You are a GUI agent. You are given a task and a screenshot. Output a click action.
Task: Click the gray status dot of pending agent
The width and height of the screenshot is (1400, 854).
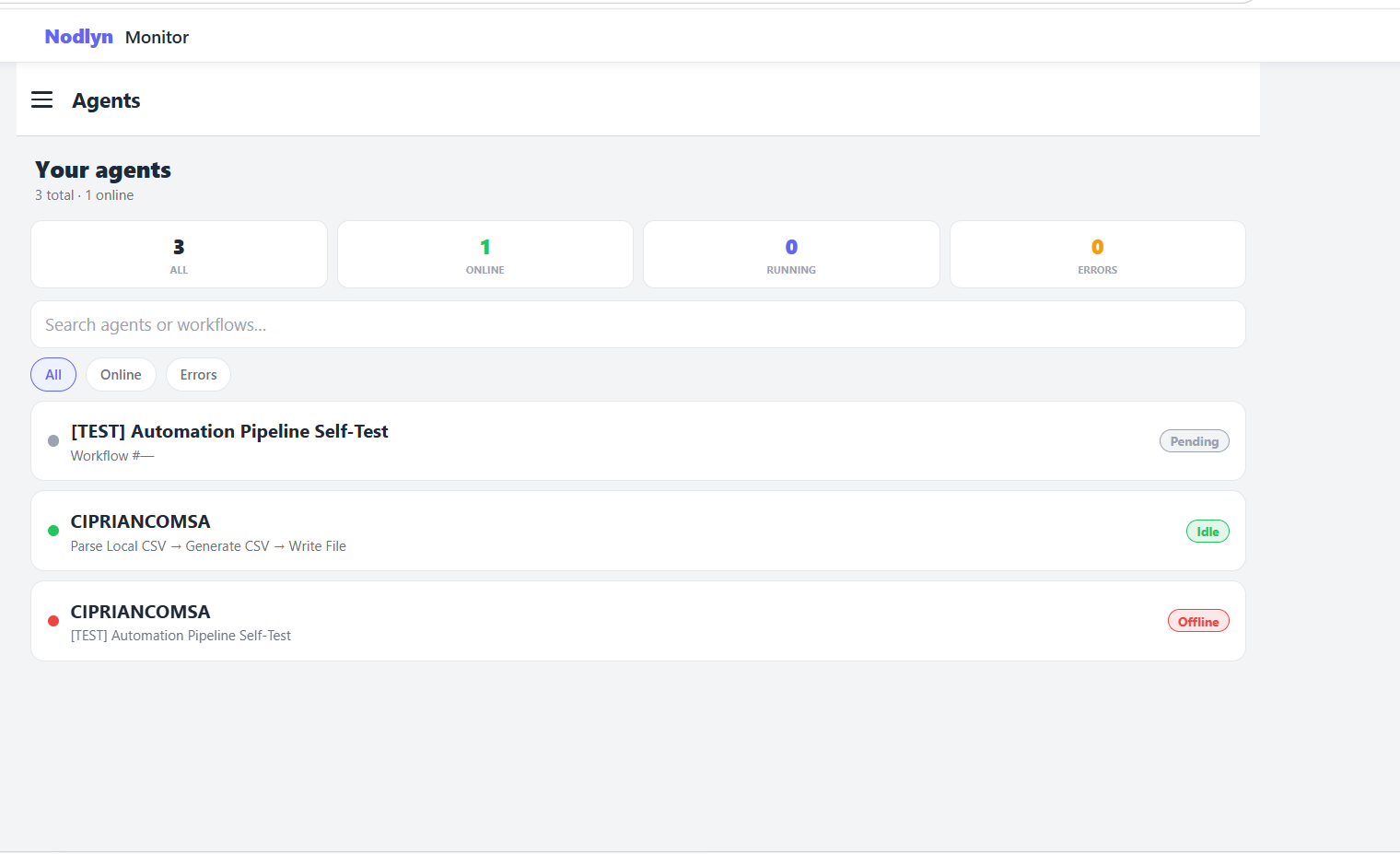(x=53, y=440)
